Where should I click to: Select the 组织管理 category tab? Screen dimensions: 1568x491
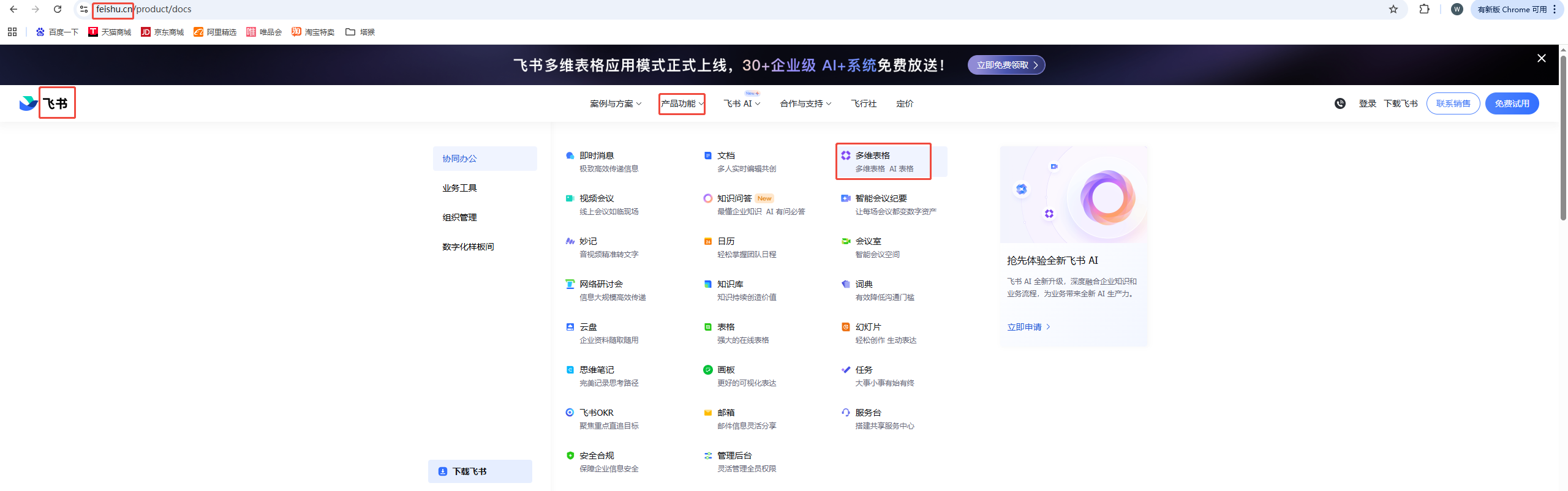pyautogui.click(x=459, y=217)
